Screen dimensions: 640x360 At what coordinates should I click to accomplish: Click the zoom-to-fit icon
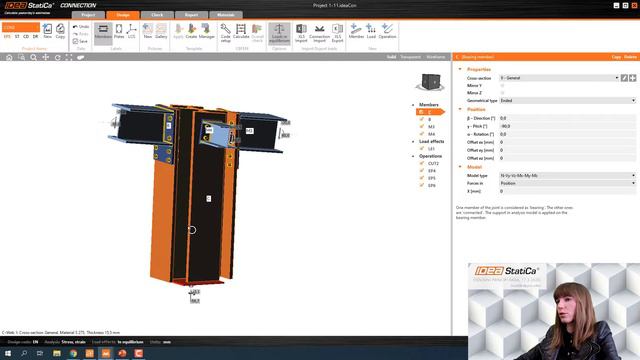69,57
